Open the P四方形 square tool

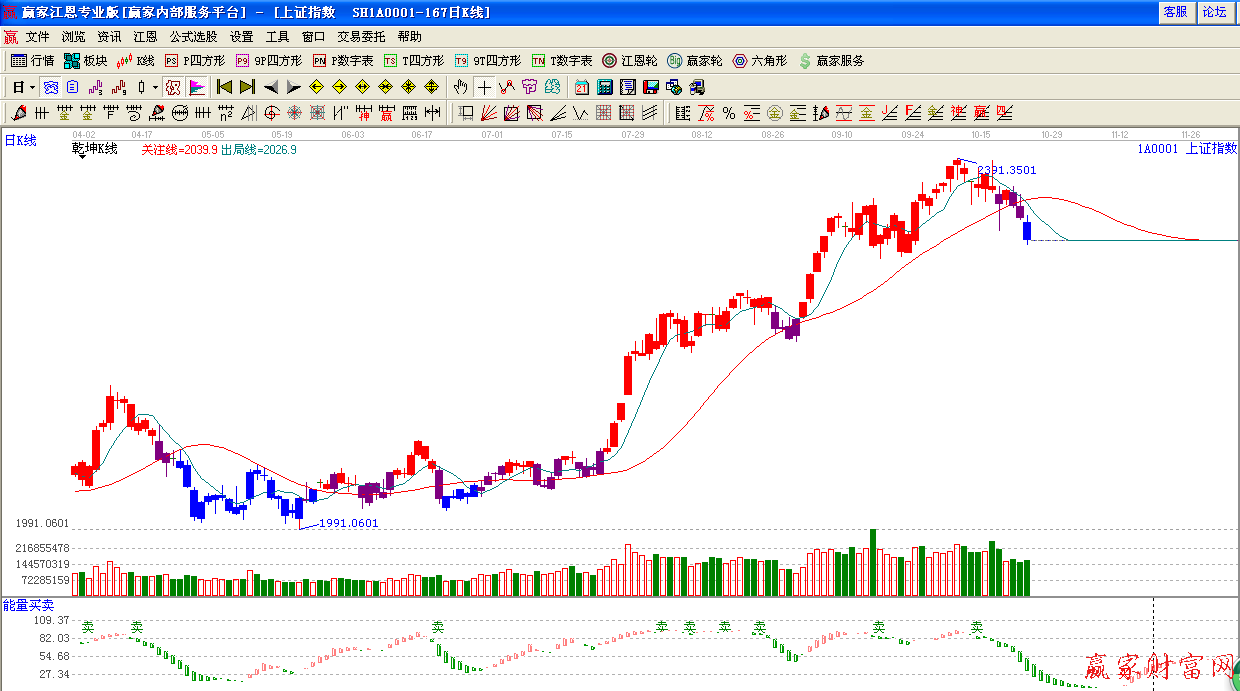194,61
